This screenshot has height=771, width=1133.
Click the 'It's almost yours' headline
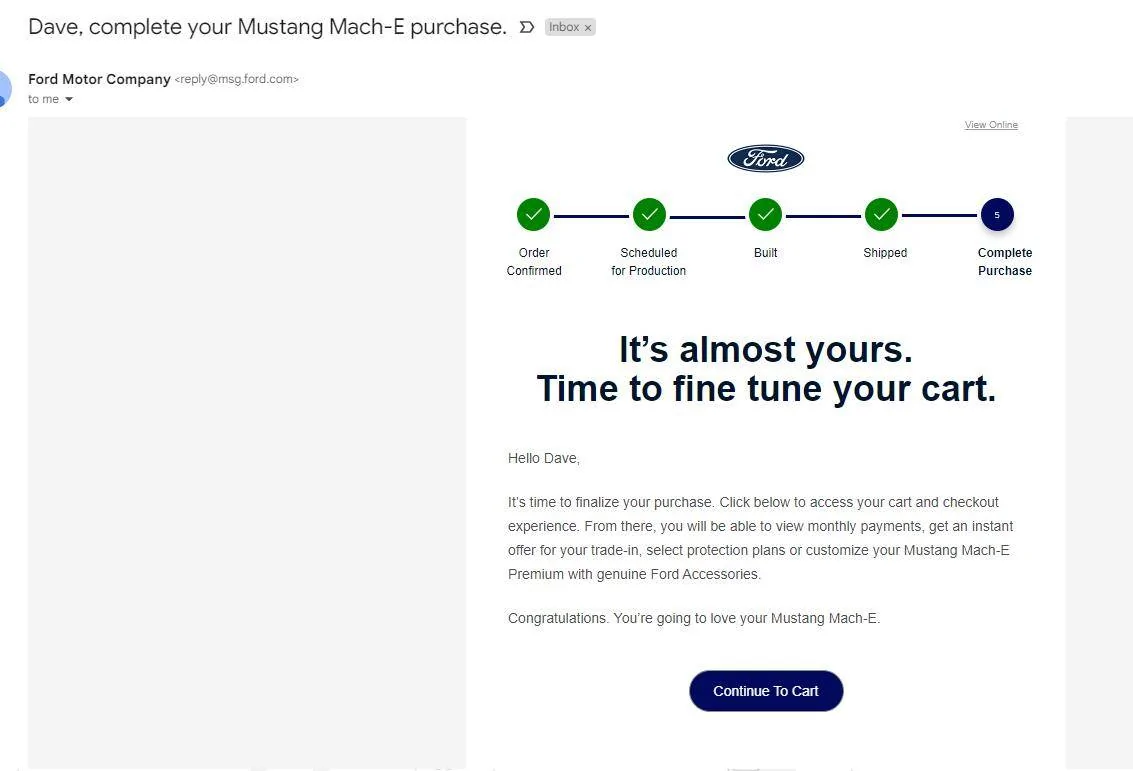point(766,349)
